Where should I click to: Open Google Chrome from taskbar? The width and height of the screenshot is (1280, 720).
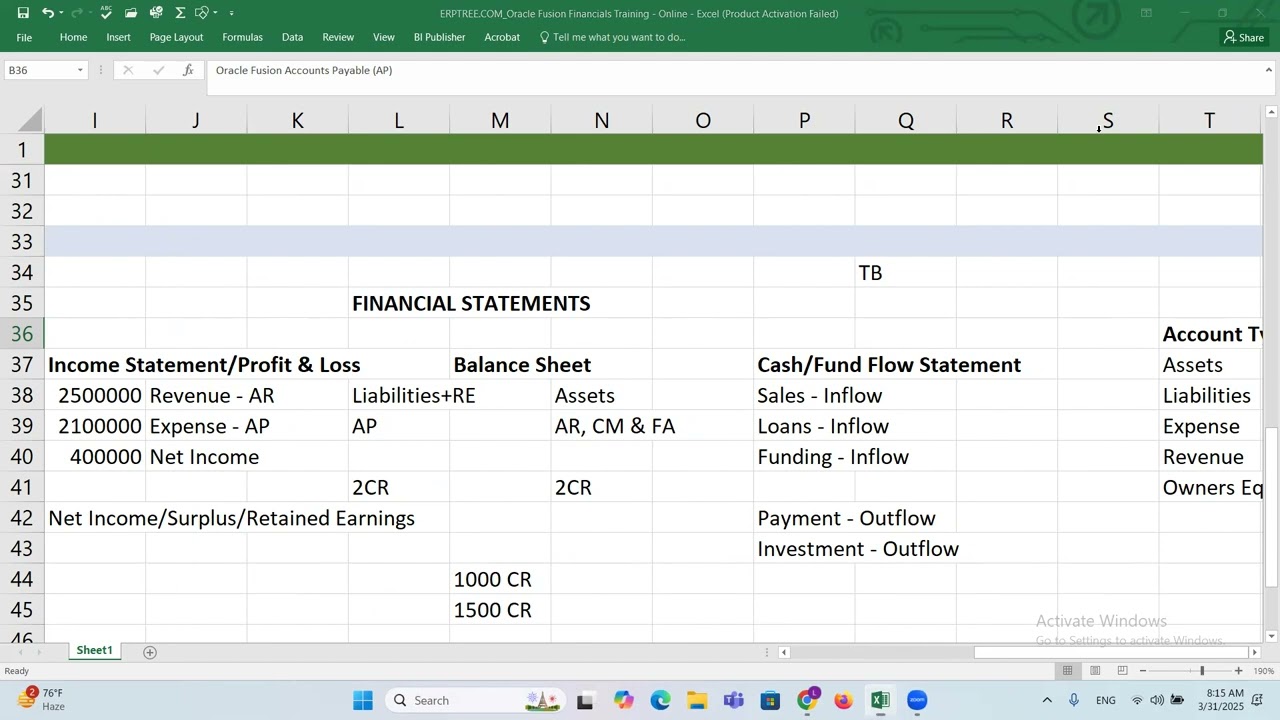807,700
